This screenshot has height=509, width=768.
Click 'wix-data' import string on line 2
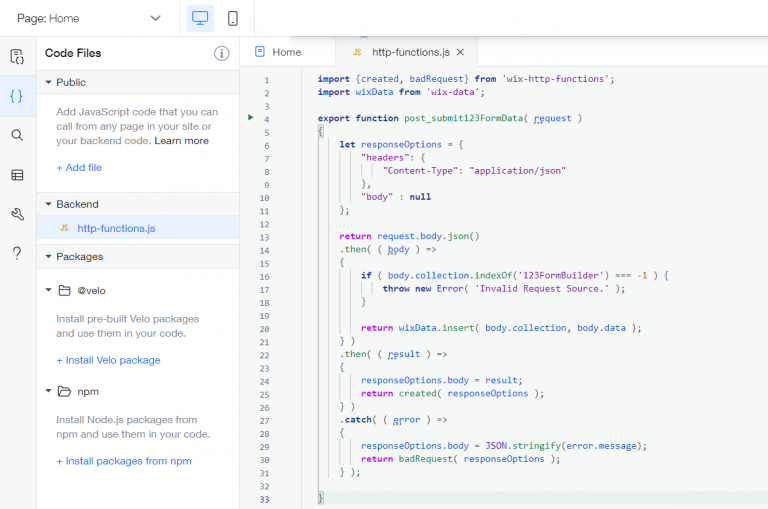[x=455, y=92]
